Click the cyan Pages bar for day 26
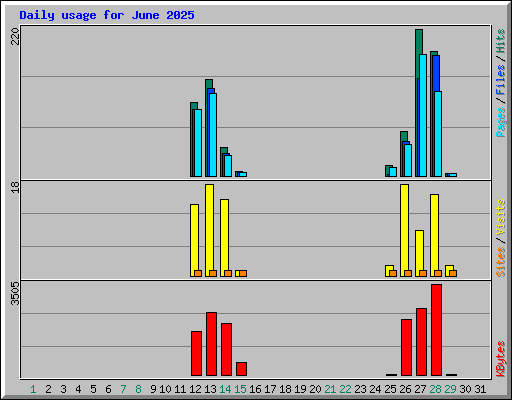 [x=408, y=160]
